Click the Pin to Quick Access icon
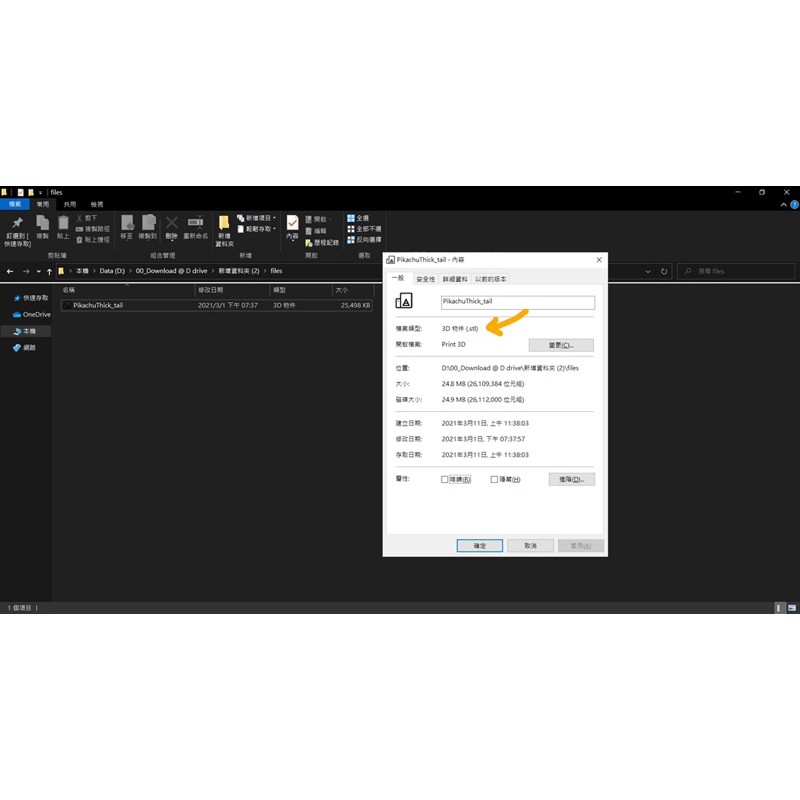This screenshot has width=800, height=800. click(17, 223)
